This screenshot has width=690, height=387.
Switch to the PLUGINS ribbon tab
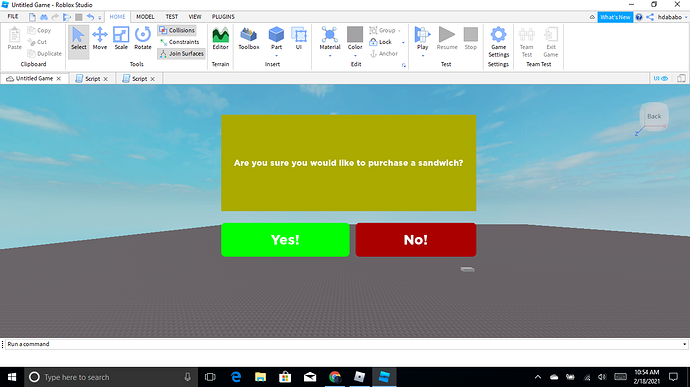coord(223,16)
